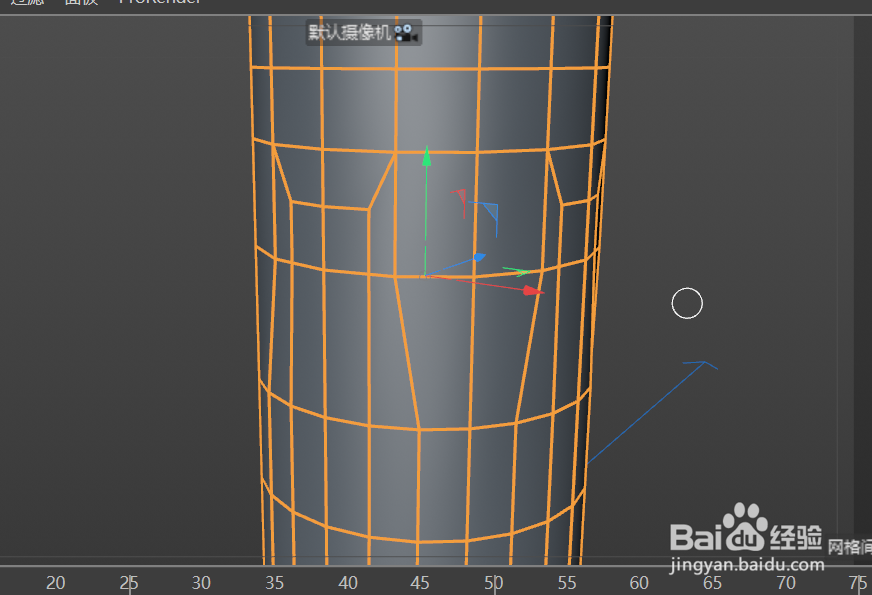Go to frame 40 on the timeline
Viewport: 872px width, 595px height.
tap(348, 582)
